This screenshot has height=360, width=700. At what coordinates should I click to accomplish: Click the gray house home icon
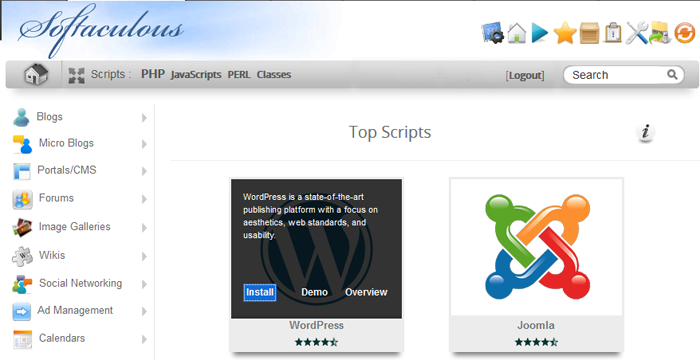[x=36, y=74]
